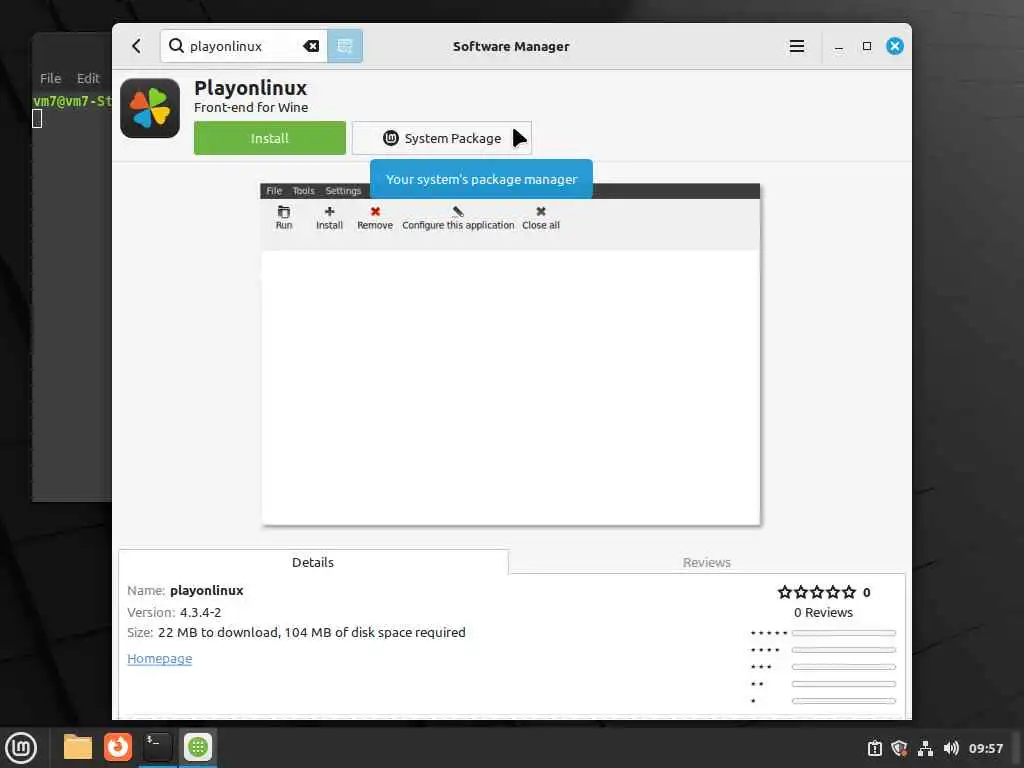The image size is (1024, 768).
Task: Open the volume tray icon
Action: point(951,748)
